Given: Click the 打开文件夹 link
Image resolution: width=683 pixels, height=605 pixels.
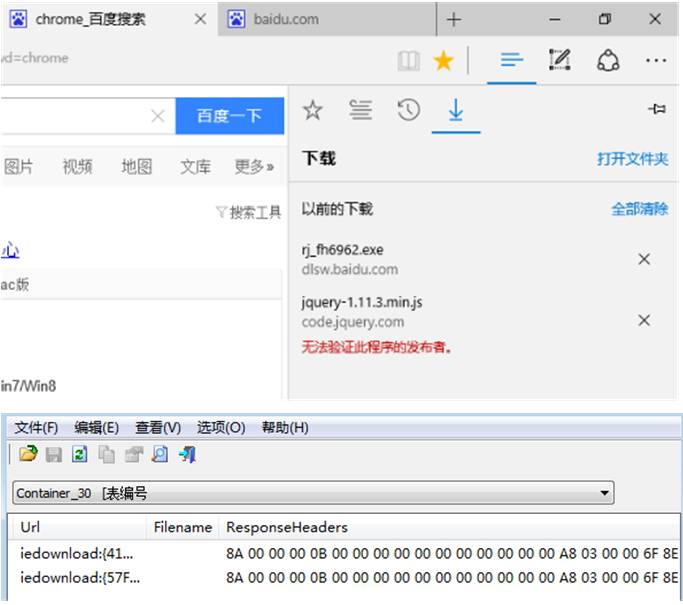Looking at the screenshot, I should click(x=632, y=159).
